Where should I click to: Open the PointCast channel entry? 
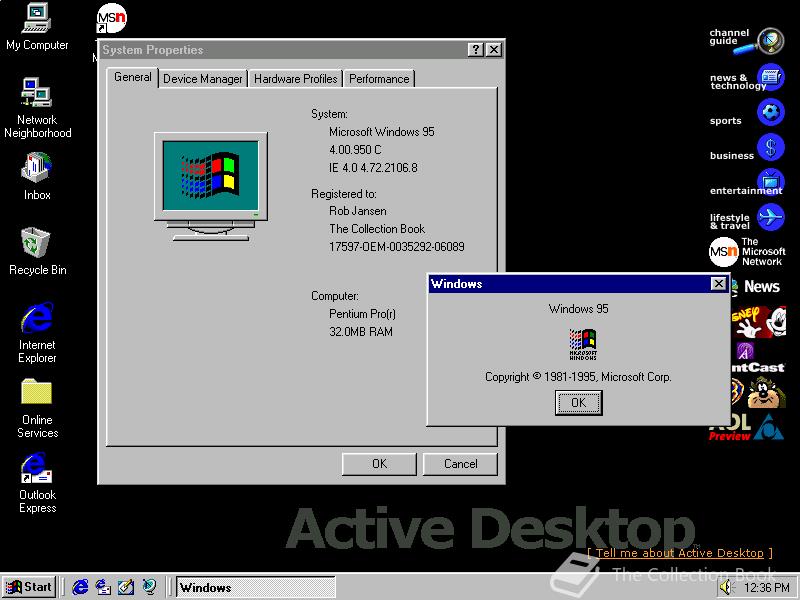pos(758,358)
